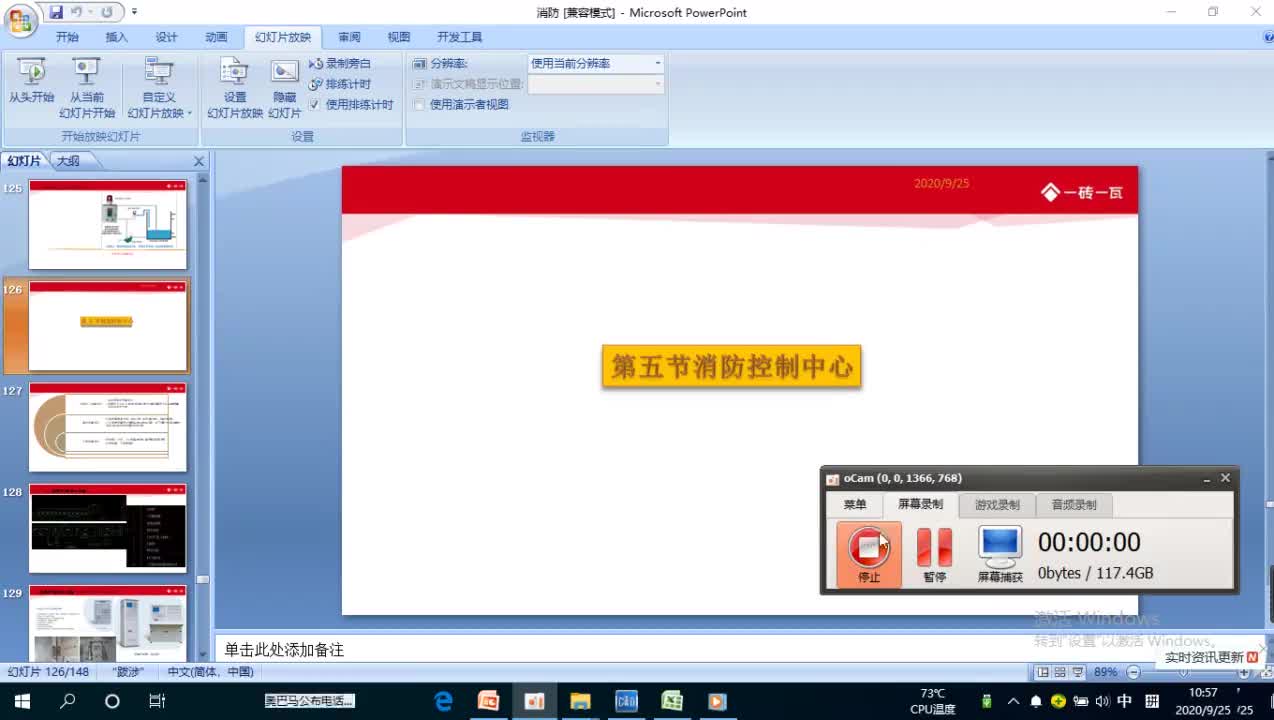Click oCam Screen Capture button (屏幕捕获)

[x=1000, y=555]
